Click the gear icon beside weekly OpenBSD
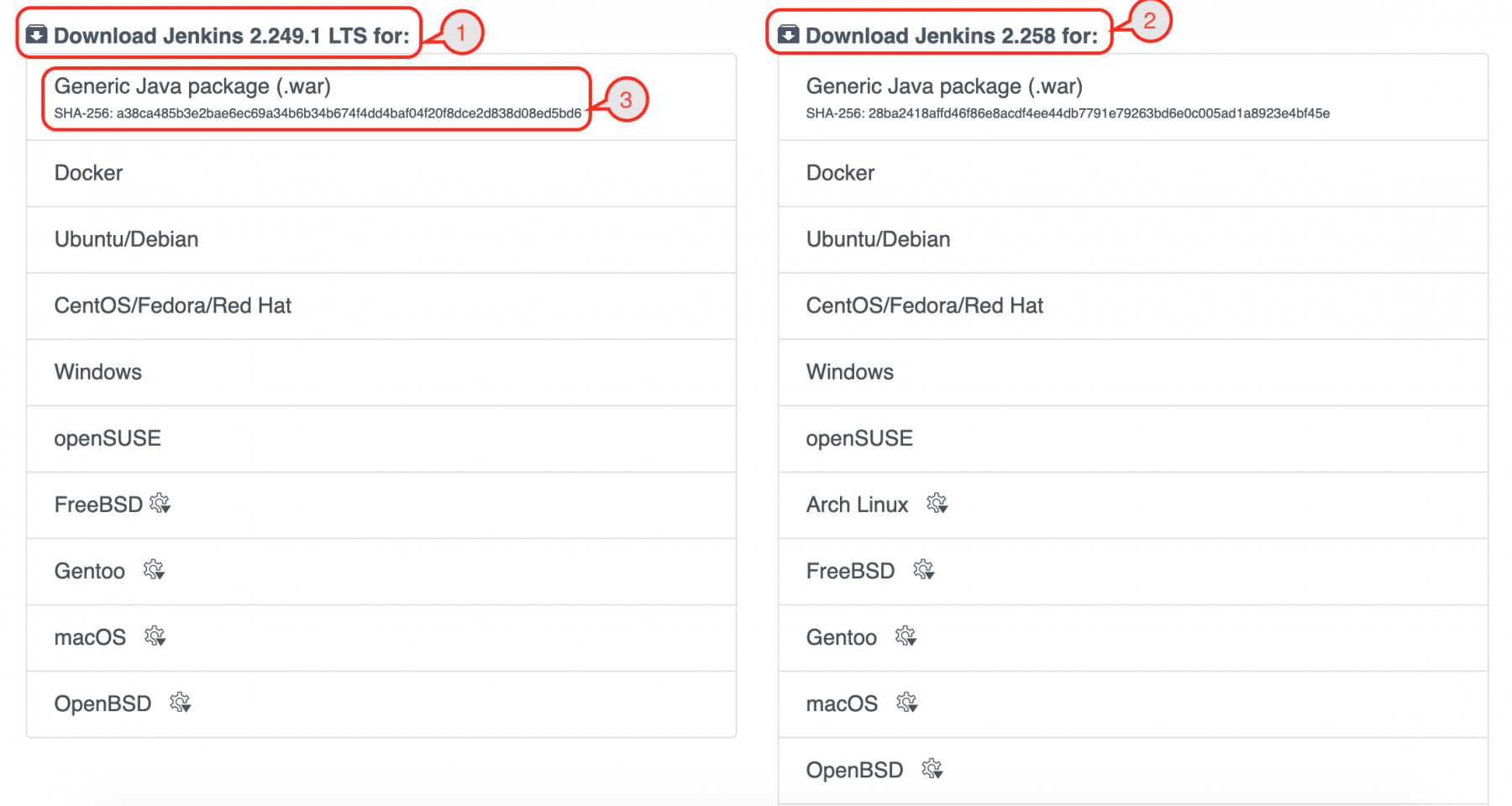 click(x=932, y=769)
